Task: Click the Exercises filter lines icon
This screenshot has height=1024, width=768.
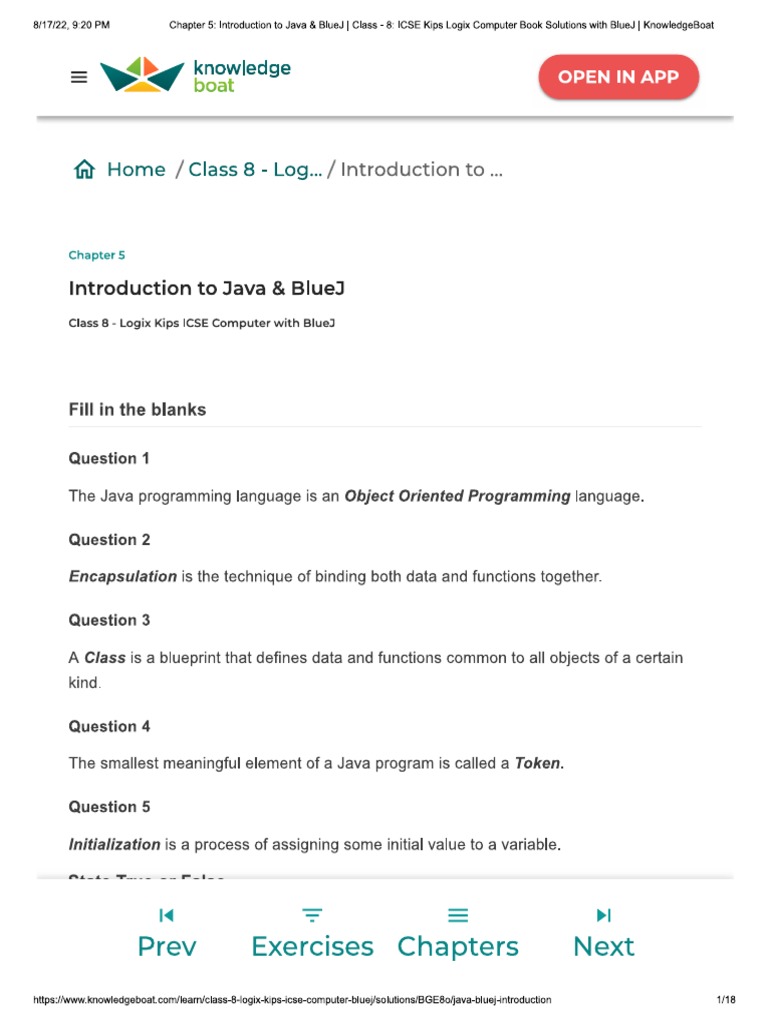Action: point(312,915)
